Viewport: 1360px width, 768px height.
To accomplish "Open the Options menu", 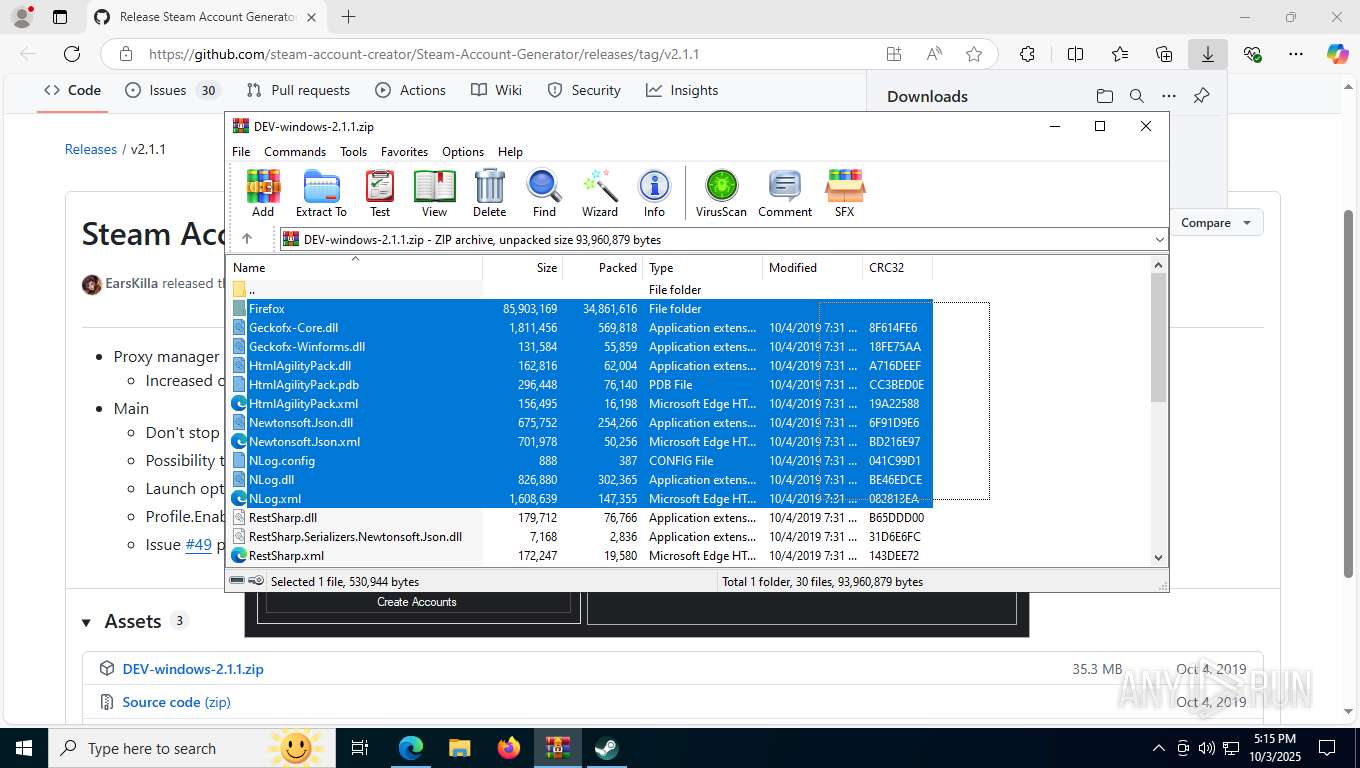I will pyautogui.click(x=463, y=152).
